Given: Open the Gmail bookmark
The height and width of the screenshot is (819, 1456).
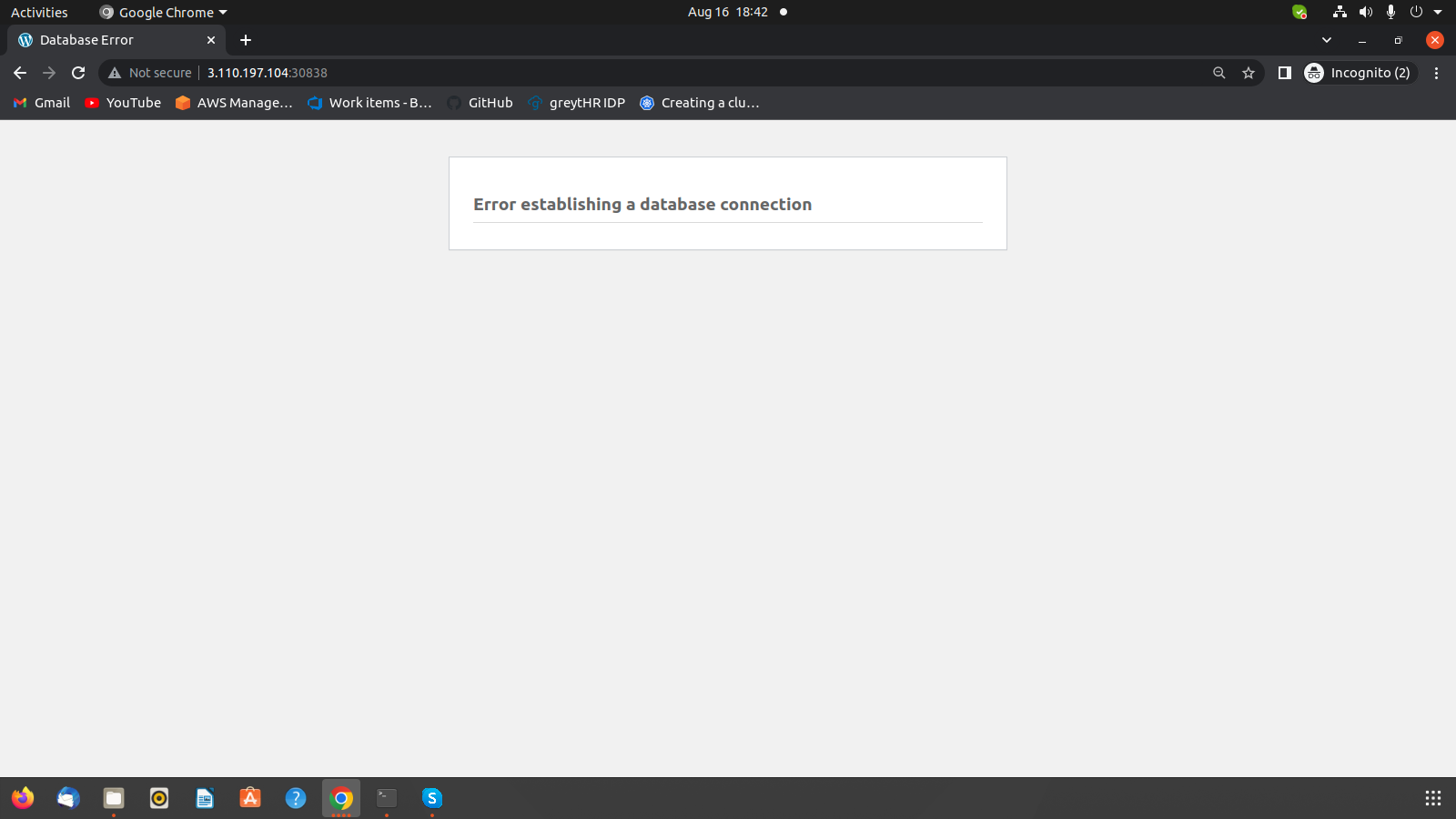Looking at the screenshot, I should click(x=42, y=103).
